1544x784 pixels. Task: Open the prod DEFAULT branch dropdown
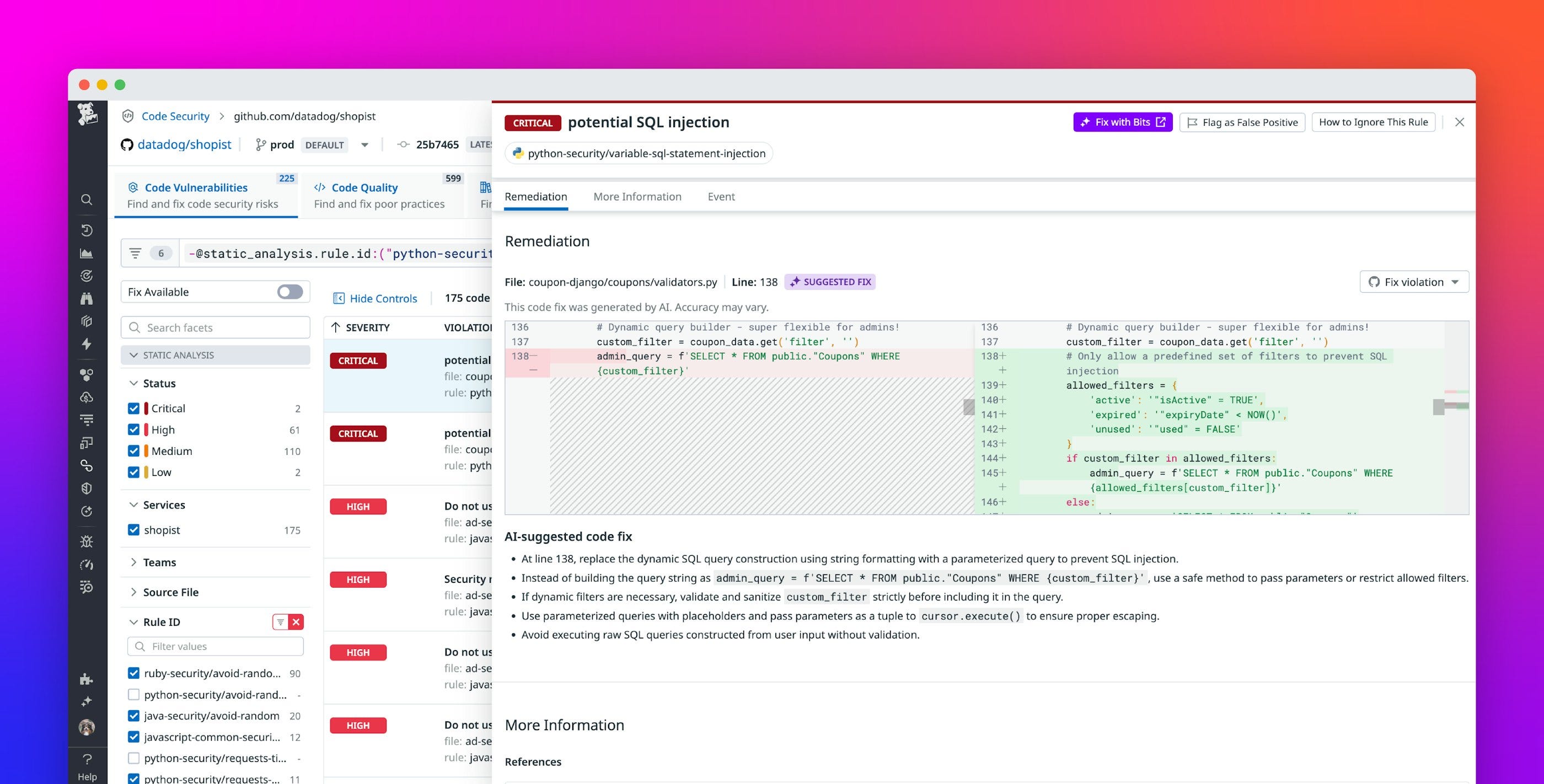(x=364, y=144)
